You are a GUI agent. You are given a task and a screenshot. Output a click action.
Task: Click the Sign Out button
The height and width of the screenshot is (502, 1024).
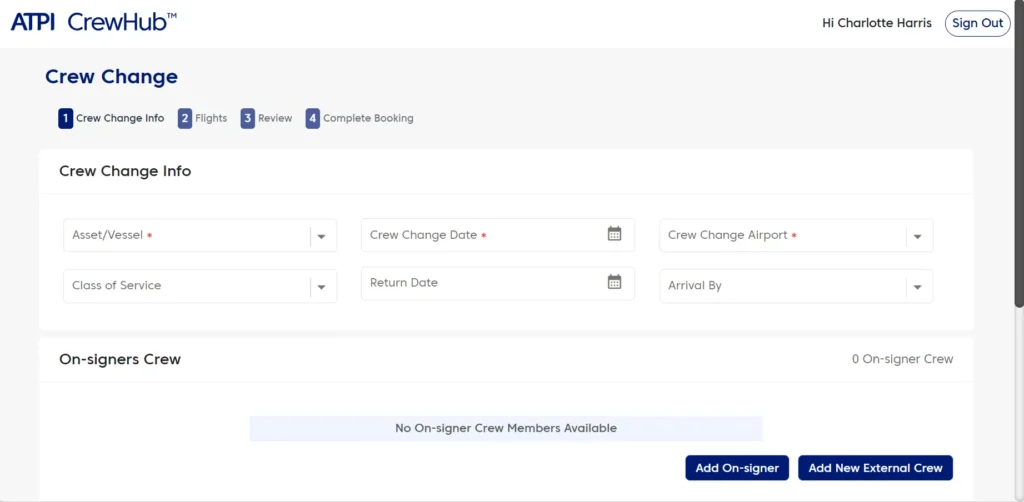click(977, 23)
